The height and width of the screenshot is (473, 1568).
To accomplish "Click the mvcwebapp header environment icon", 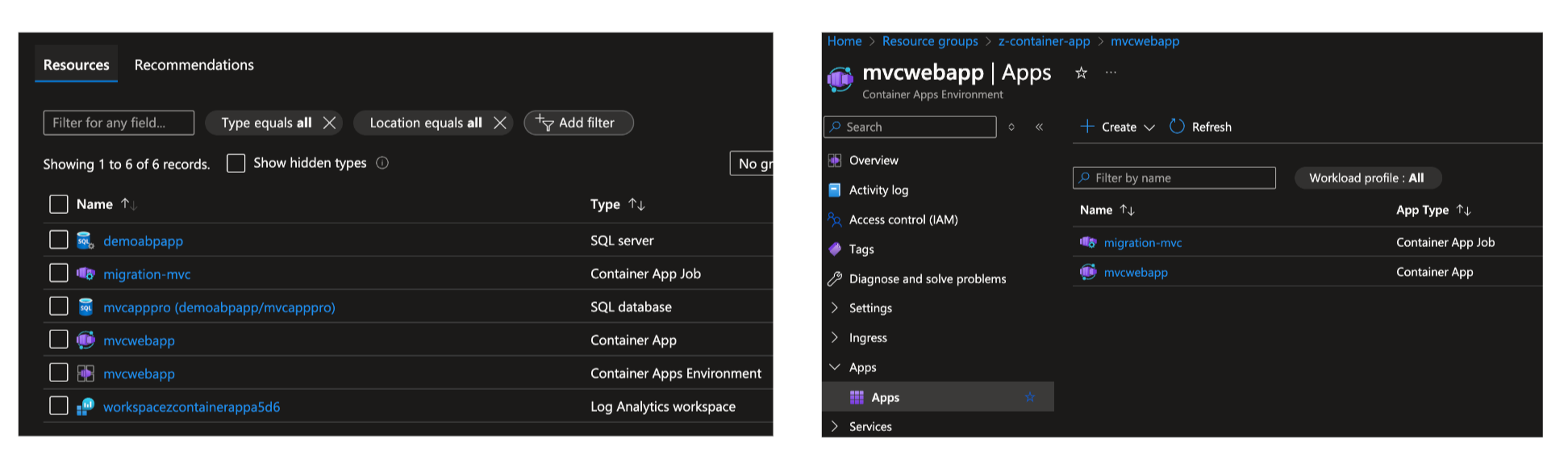I will click(840, 79).
